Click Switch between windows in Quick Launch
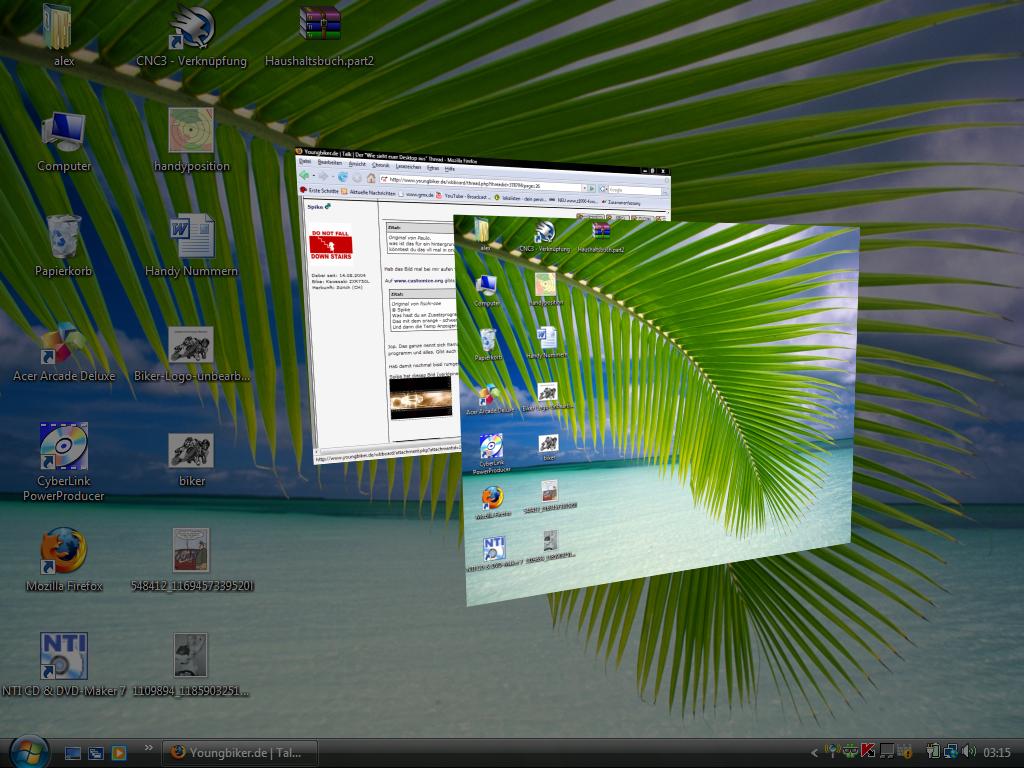Screen dimensions: 1024x768 point(95,753)
